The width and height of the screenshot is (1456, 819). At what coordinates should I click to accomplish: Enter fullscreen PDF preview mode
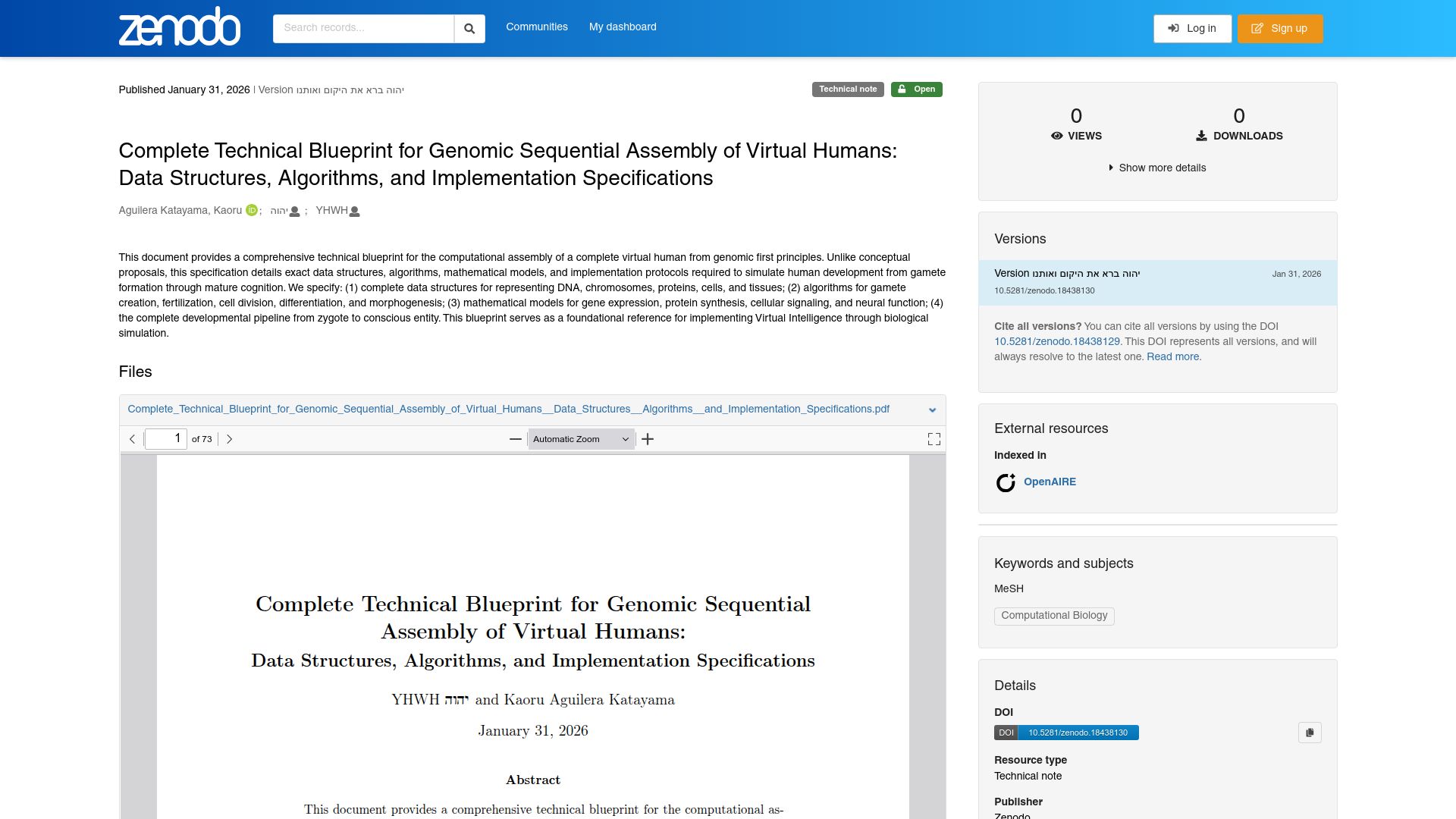934,439
